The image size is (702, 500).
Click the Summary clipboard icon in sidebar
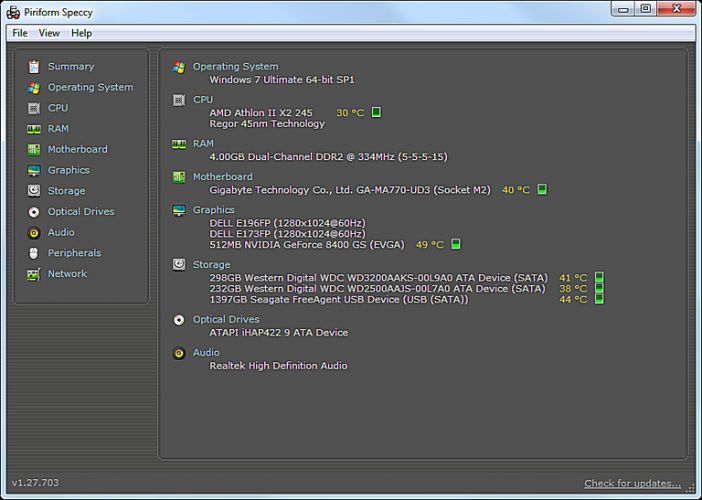[x=34, y=67]
